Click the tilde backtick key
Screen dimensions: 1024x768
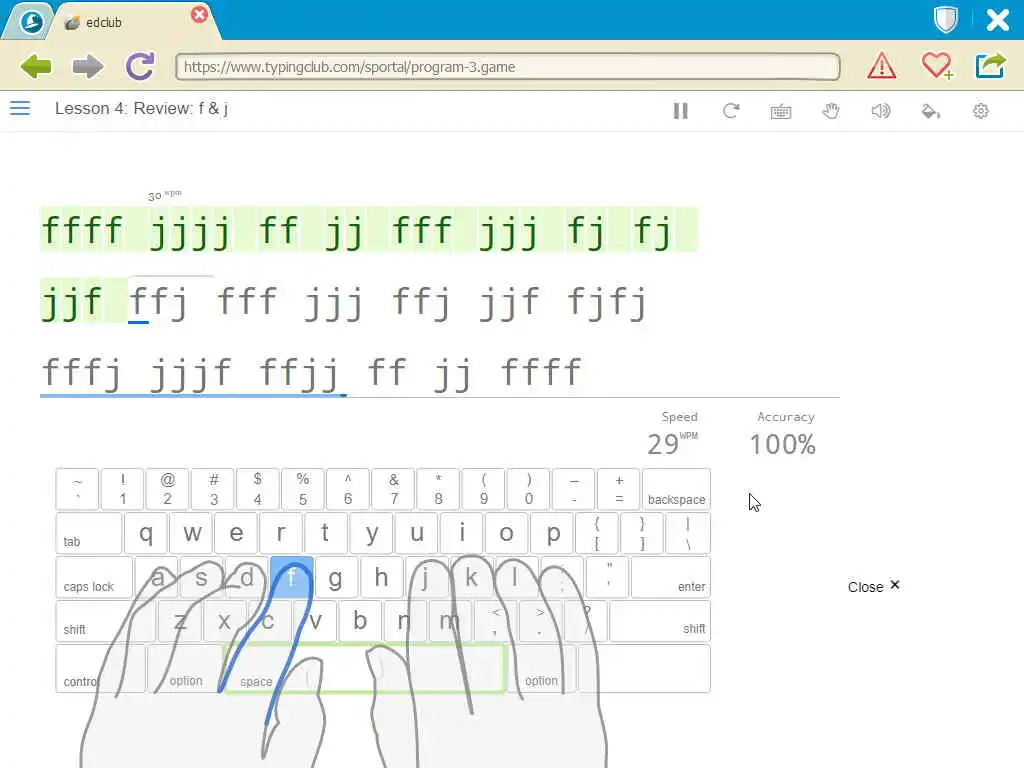click(x=77, y=489)
